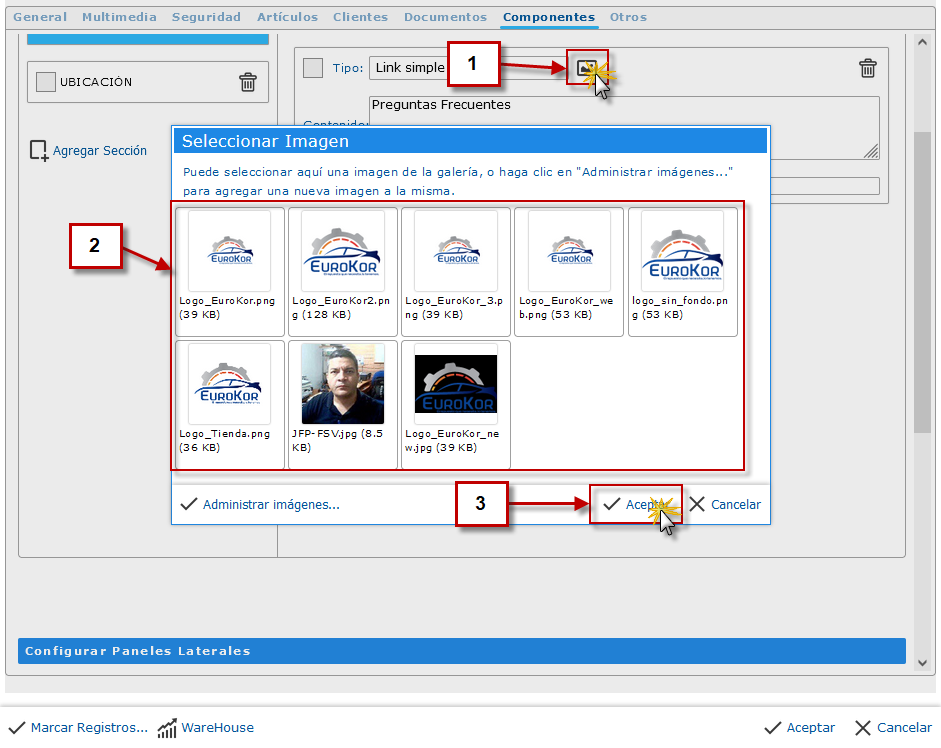Open the Seguridad tab
Screen dimensions: 941x748
206,17
